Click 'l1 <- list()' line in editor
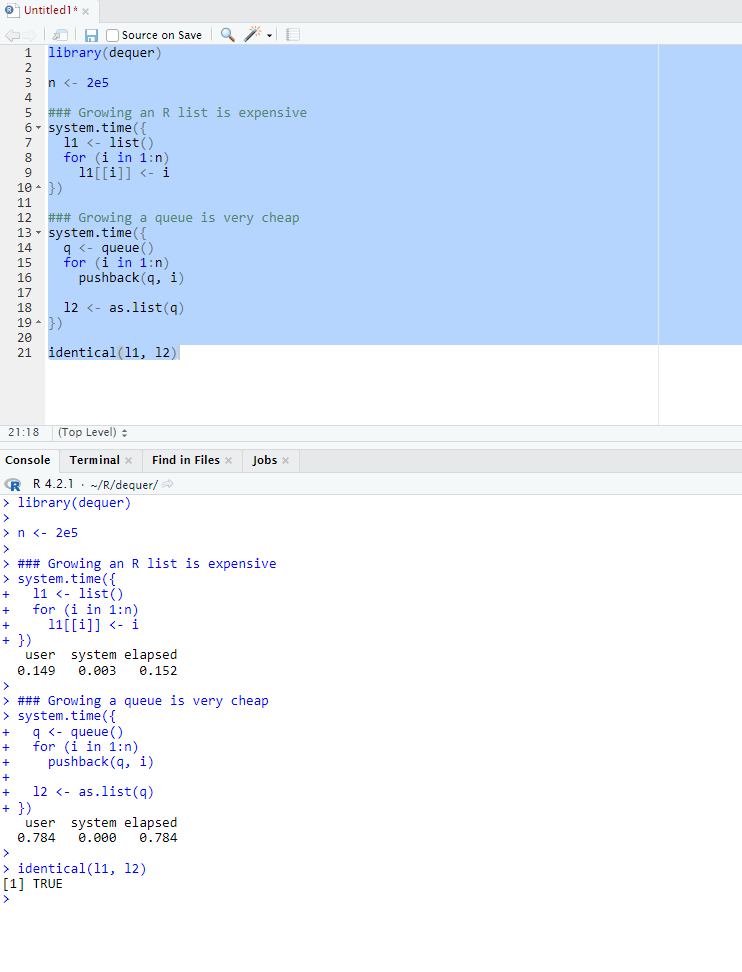 108,143
